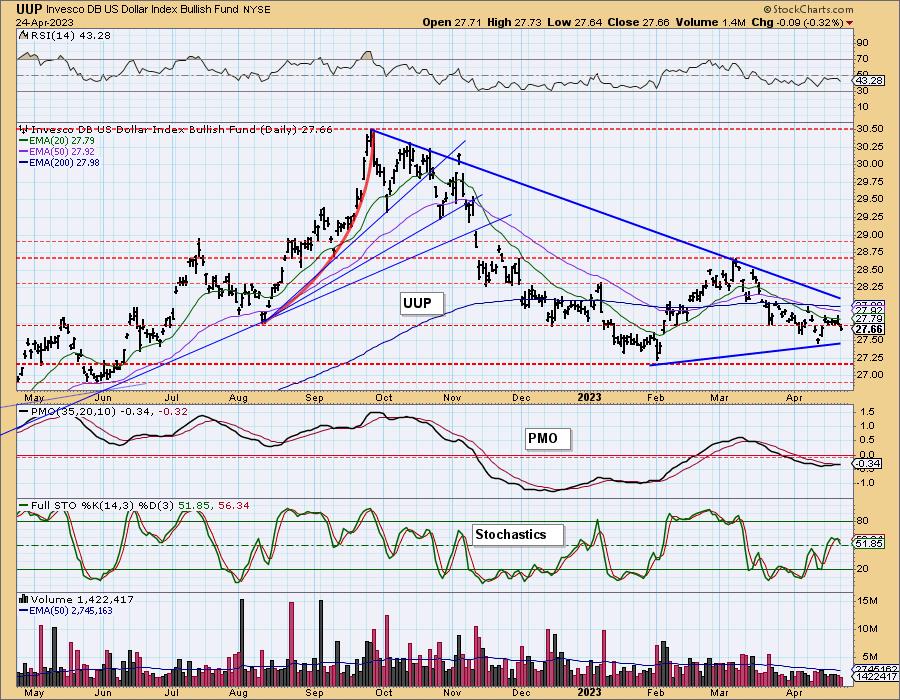The height and width of the screenshot is (700, 900).
Task: Click the 43.28 RSI value tag
Action: (868, 81)
